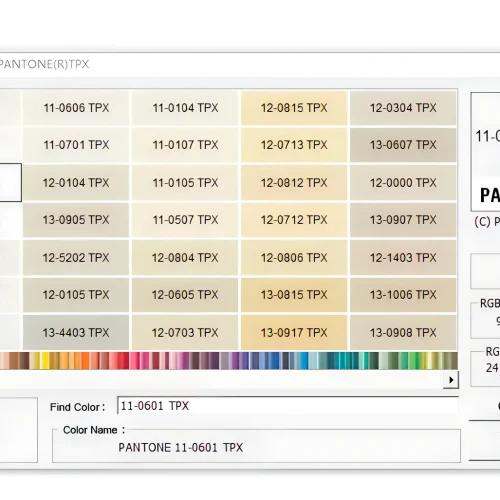Click the 11-0105 TPX swatch

(x=185, y=183)
